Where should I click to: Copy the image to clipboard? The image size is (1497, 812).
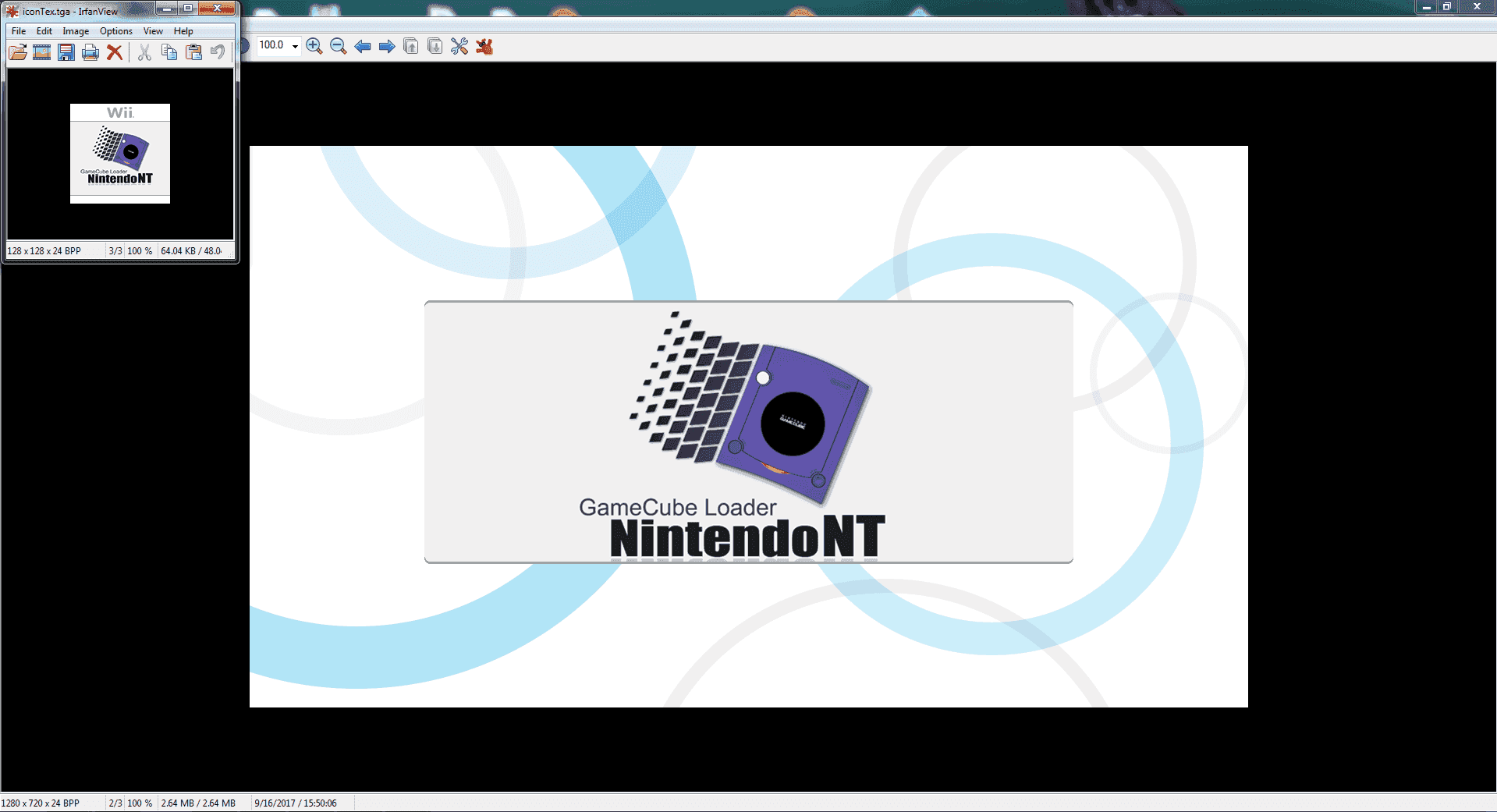pyautogui.click(x=169, y=52)
